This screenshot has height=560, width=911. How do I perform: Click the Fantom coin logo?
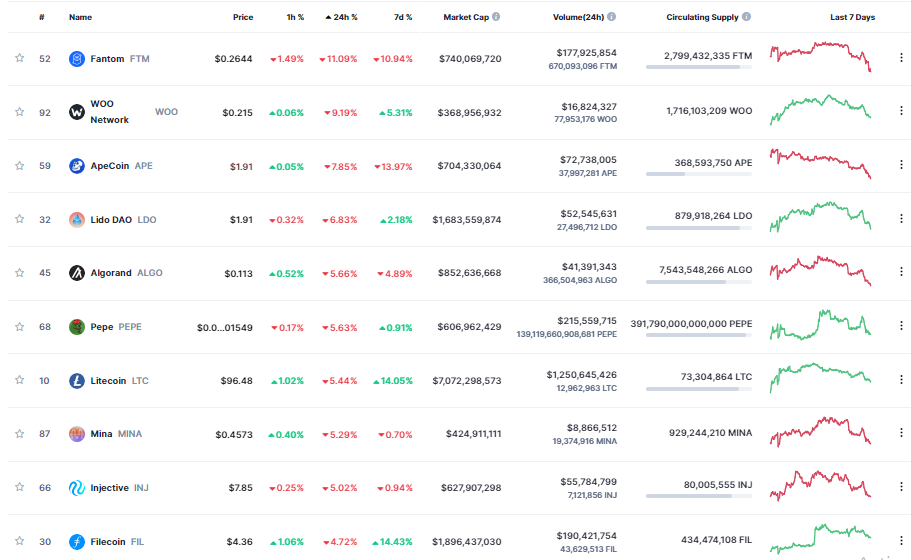(x=77, y=59)
